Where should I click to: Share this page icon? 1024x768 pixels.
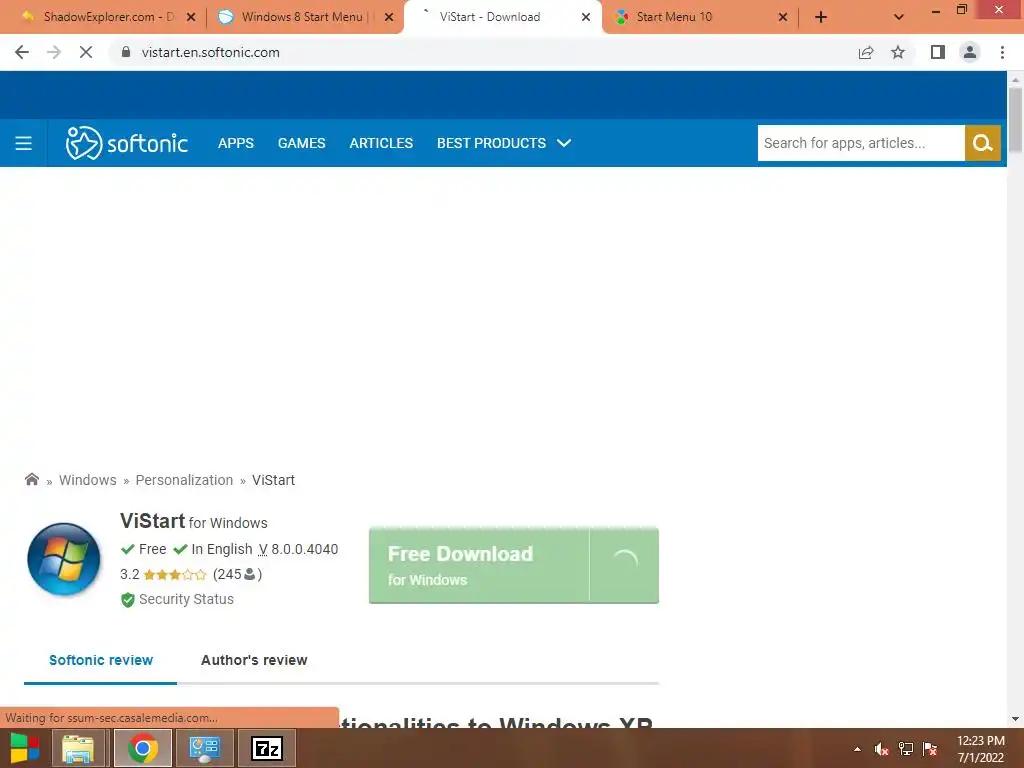(x=866, y=52)
